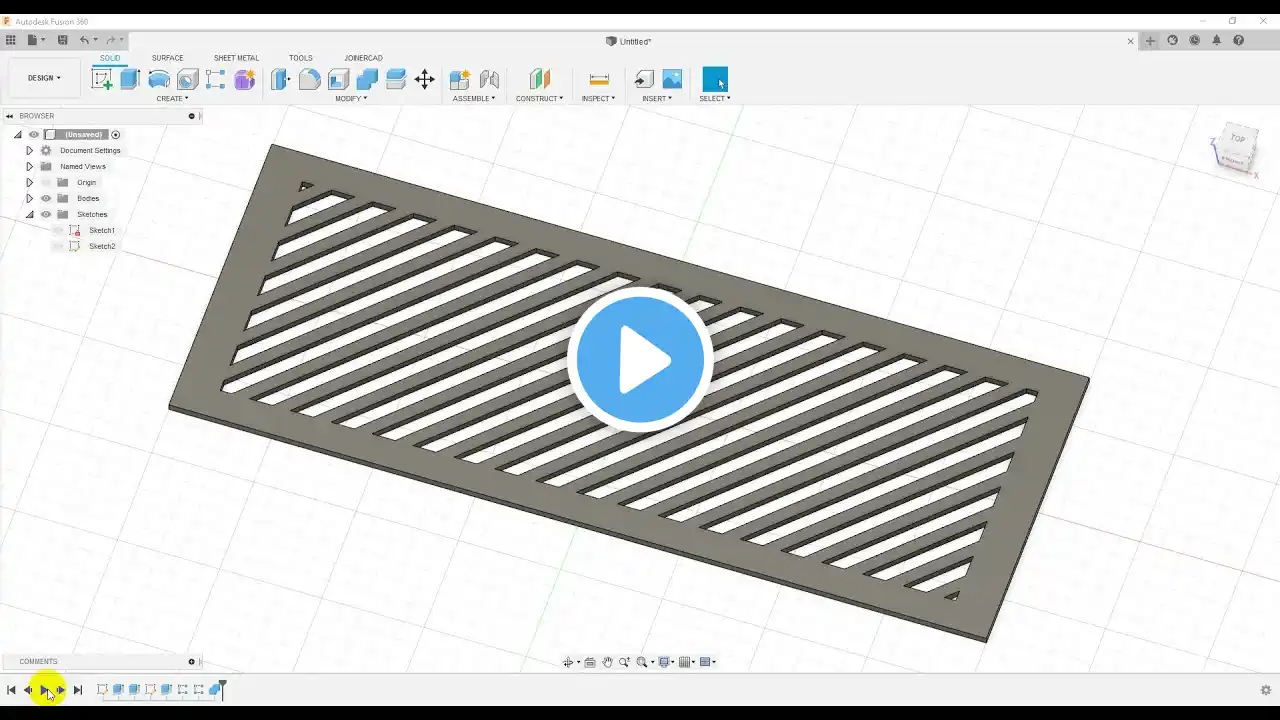Expand the Document Settings tree node
The height and width of the screenshot is (720, 1280).
[29, 150]
